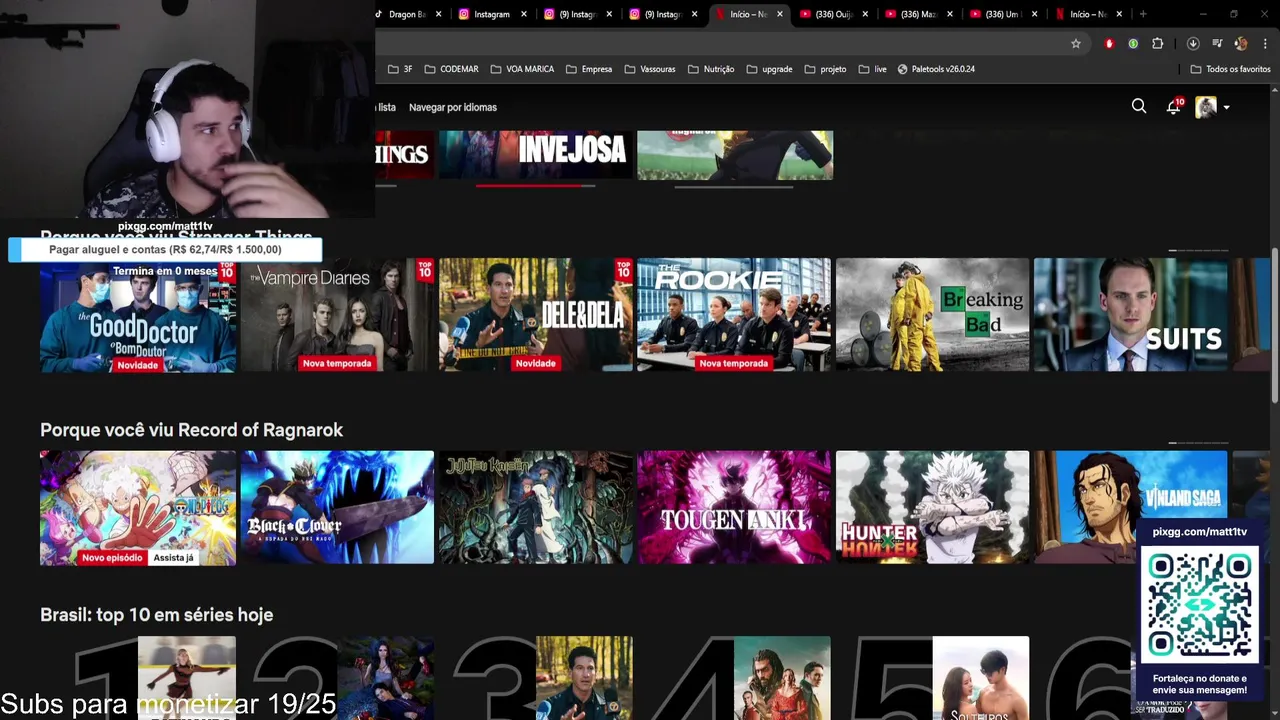Open the Black Clover anime card
Viewport: 1280px width, 720px height.
coord(337,507)
